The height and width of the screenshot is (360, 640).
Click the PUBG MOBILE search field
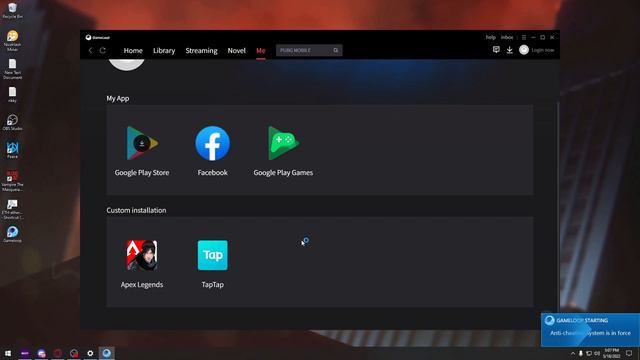309,50
